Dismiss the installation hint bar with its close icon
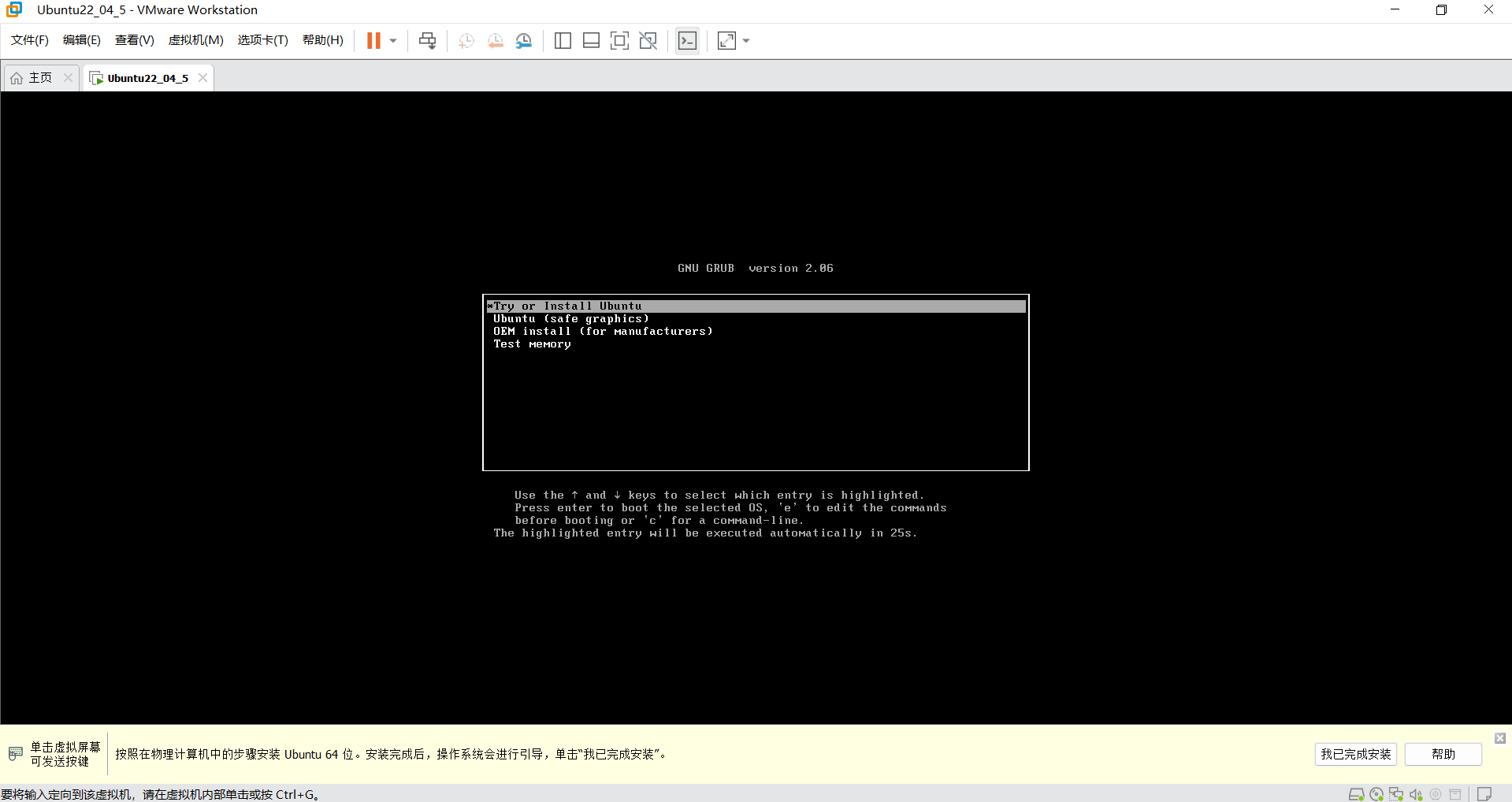Screen dimensions: 1512x802 (1499, 738)
